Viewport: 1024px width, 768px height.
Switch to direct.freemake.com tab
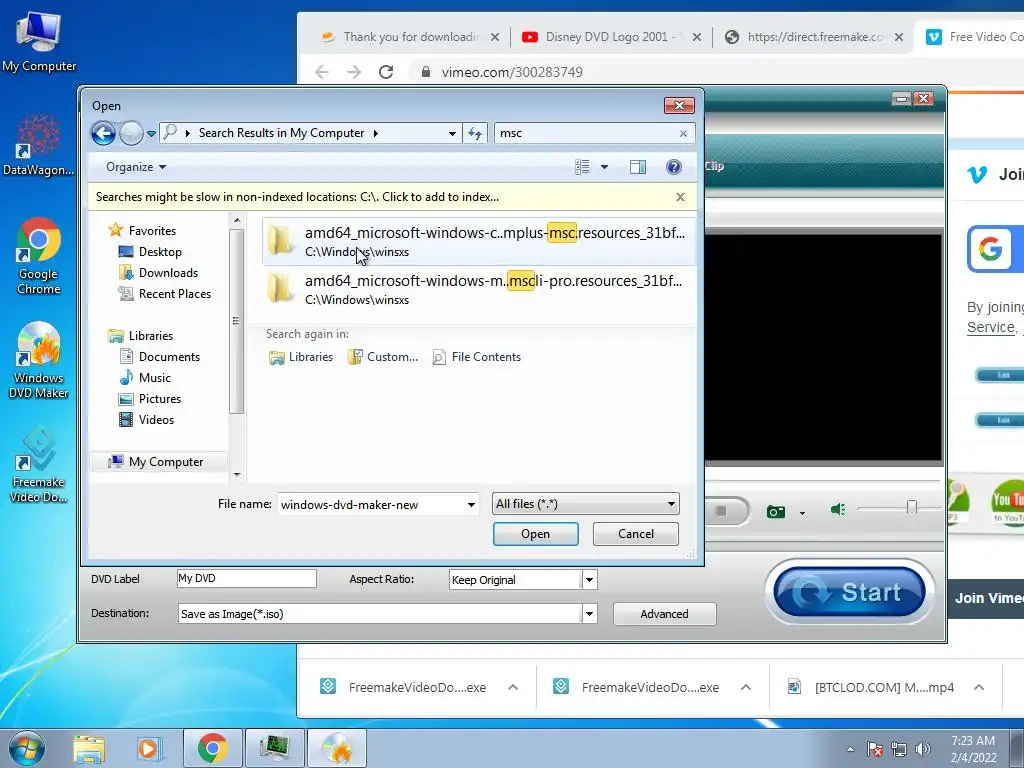[813, 37]
